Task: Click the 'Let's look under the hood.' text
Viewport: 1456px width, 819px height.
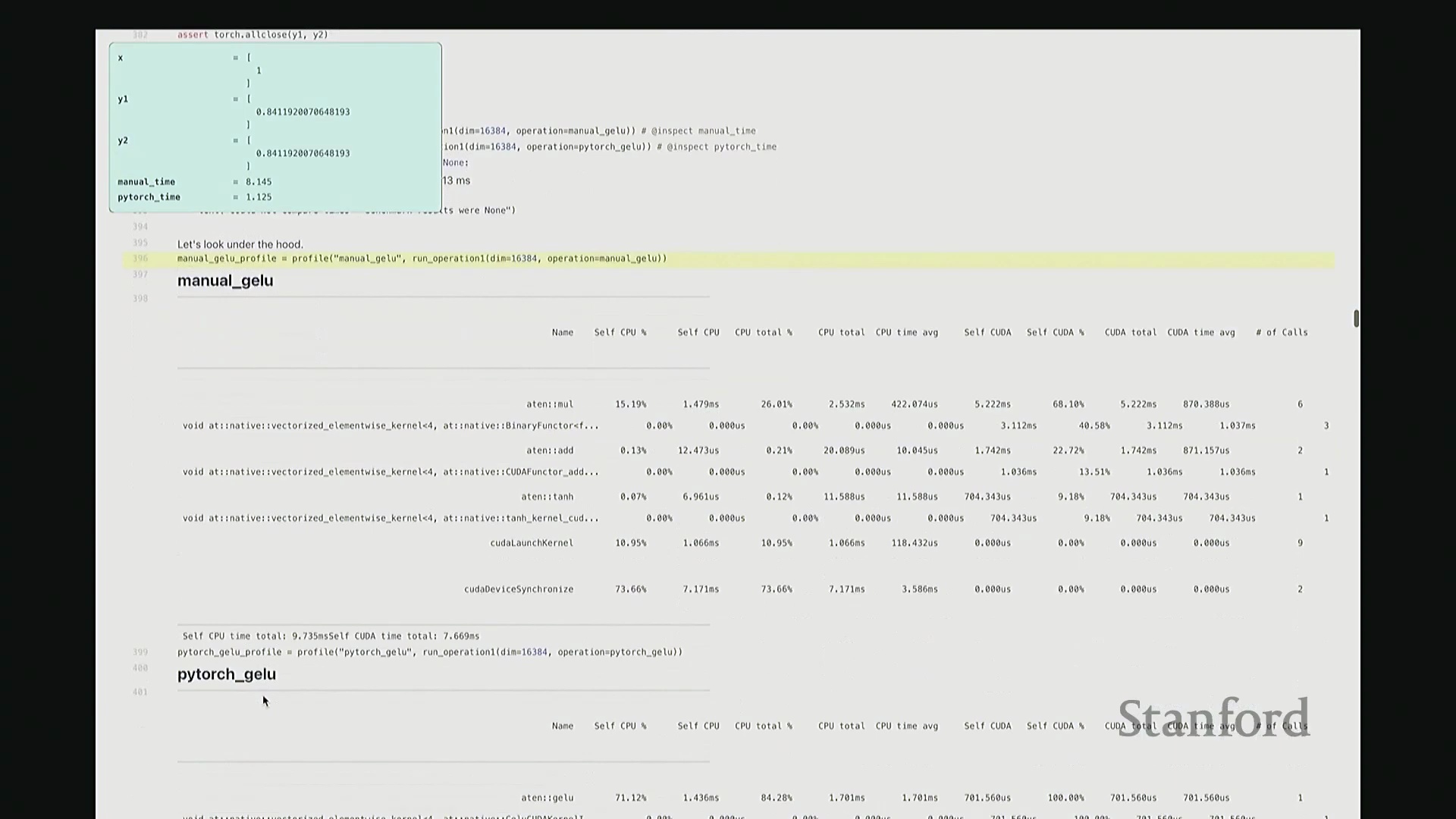Action: tap(240, 244)
